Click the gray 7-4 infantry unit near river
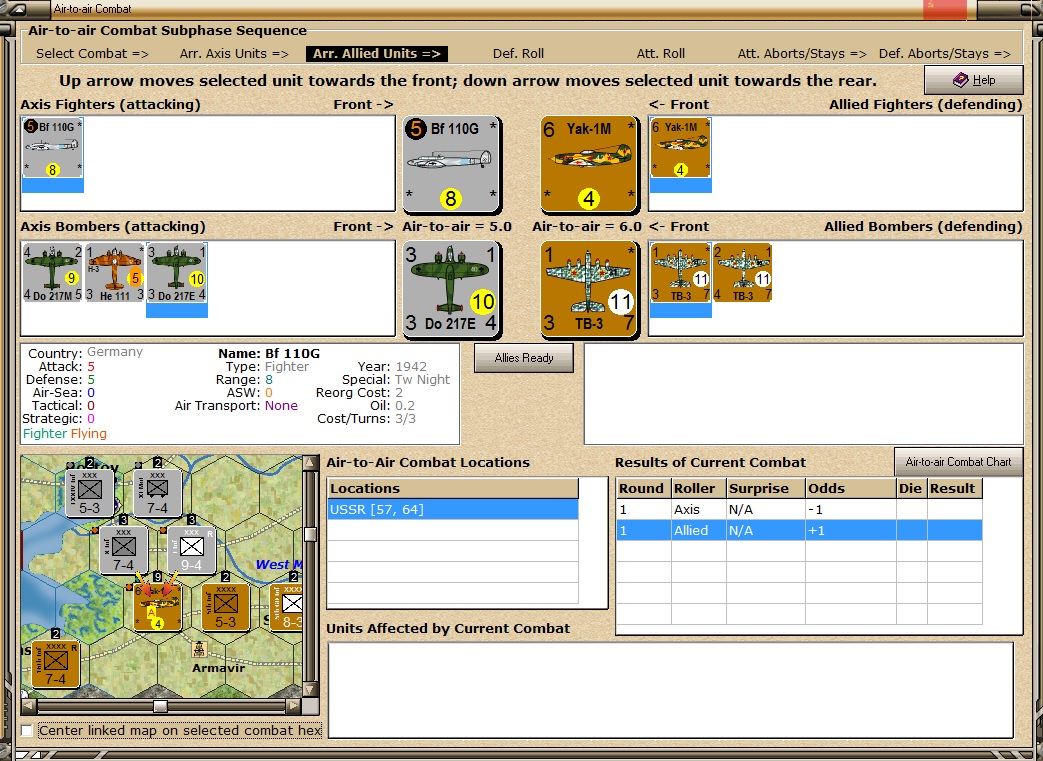1043x761 pixels. pyautogui.click(x=124, y=550)
